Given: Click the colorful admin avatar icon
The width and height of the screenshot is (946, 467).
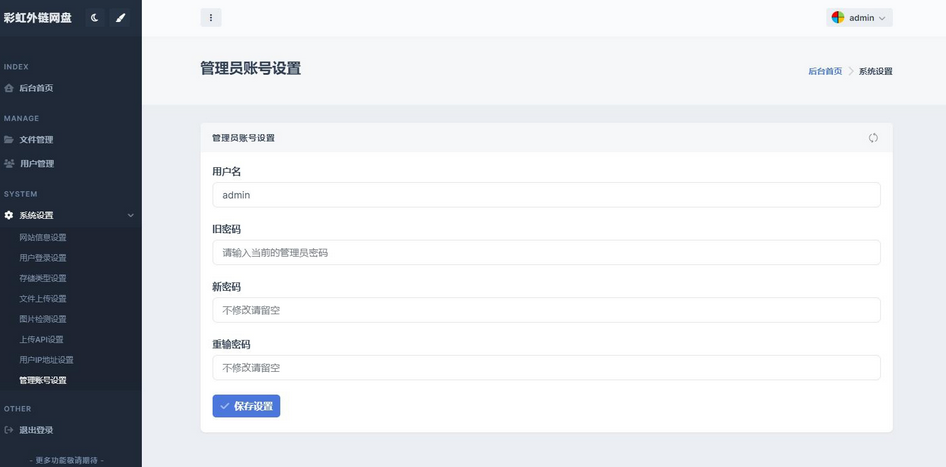Looking at the screenshot, I should coord(838,17).
